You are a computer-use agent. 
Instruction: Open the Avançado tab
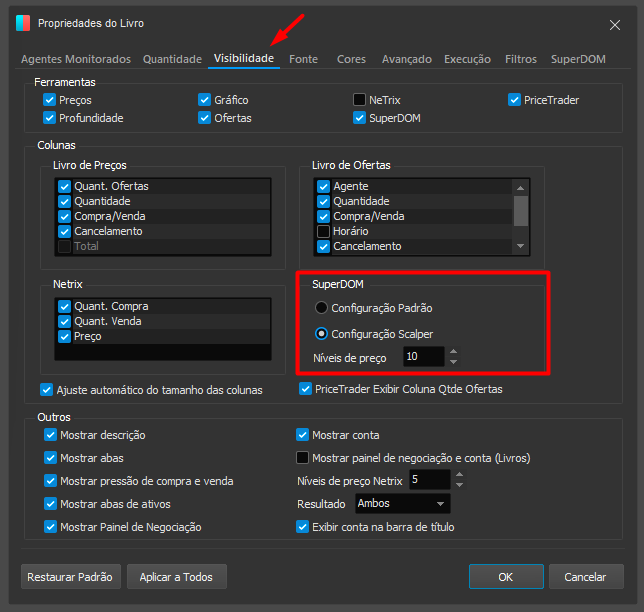coord(407,59)
